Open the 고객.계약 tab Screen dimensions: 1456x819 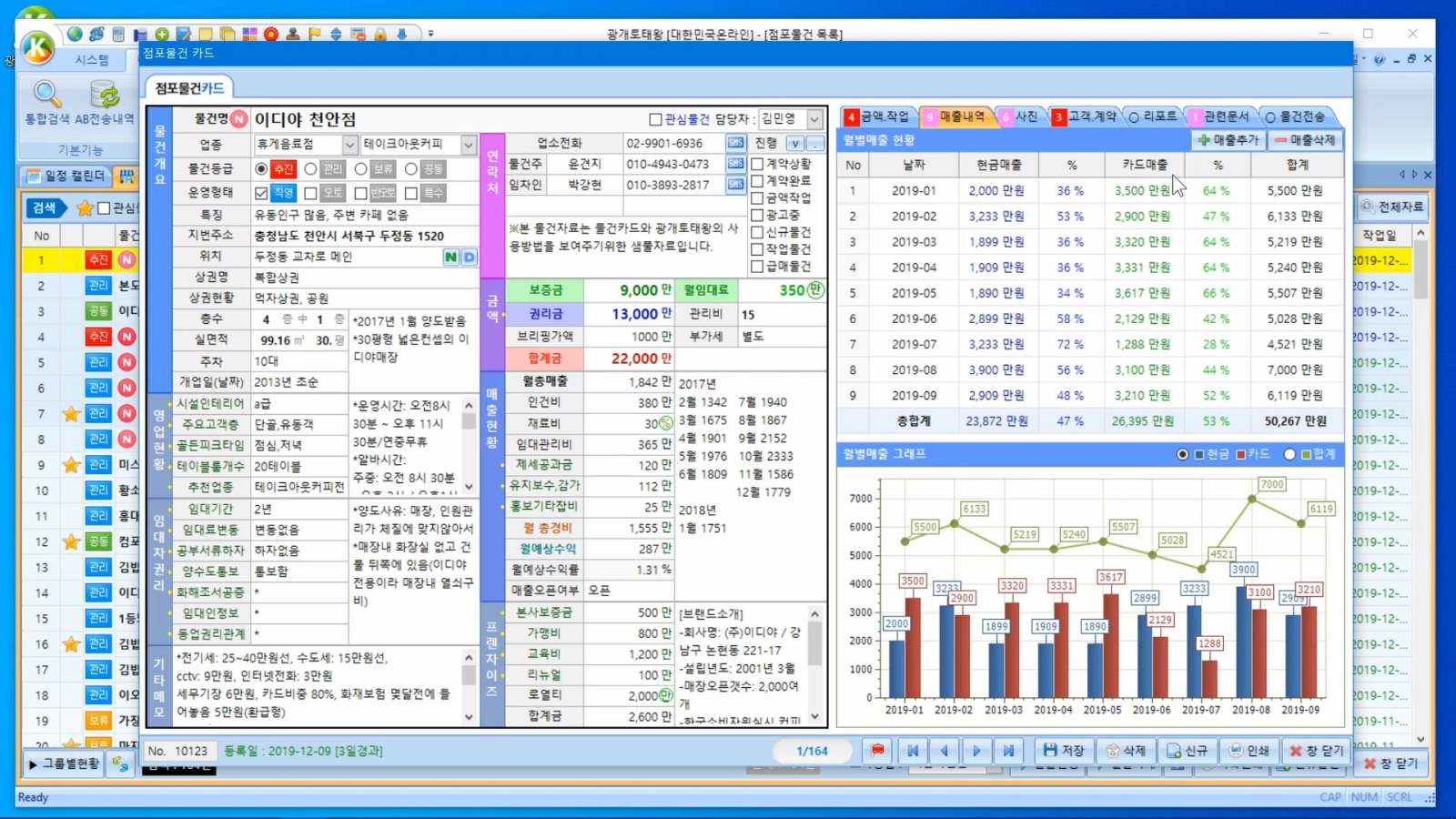click(x=1085, y=116)
